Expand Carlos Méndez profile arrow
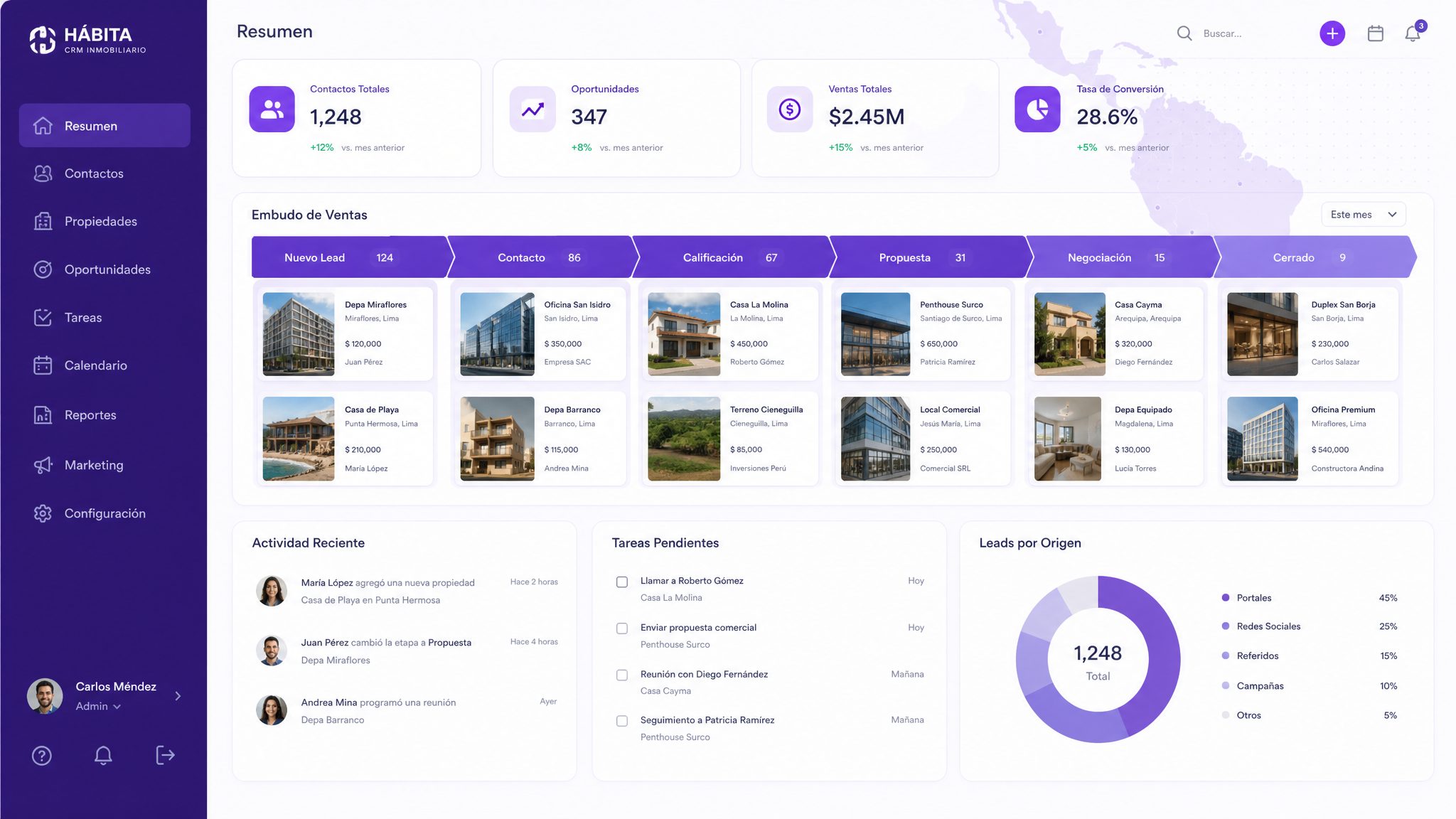Screen dimensions: 1456x819 click(x=178, y=696)
